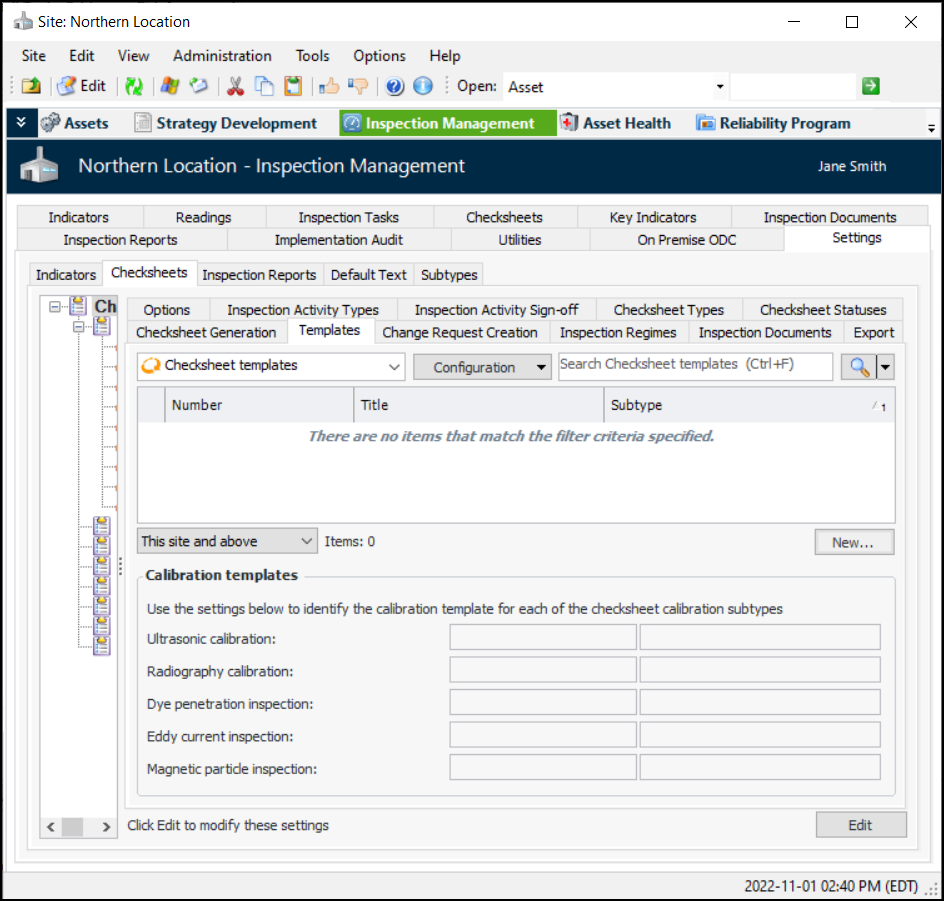Click the thumbs down icon
The height and width of the screenshot is (901, 944).
point(357,87)
